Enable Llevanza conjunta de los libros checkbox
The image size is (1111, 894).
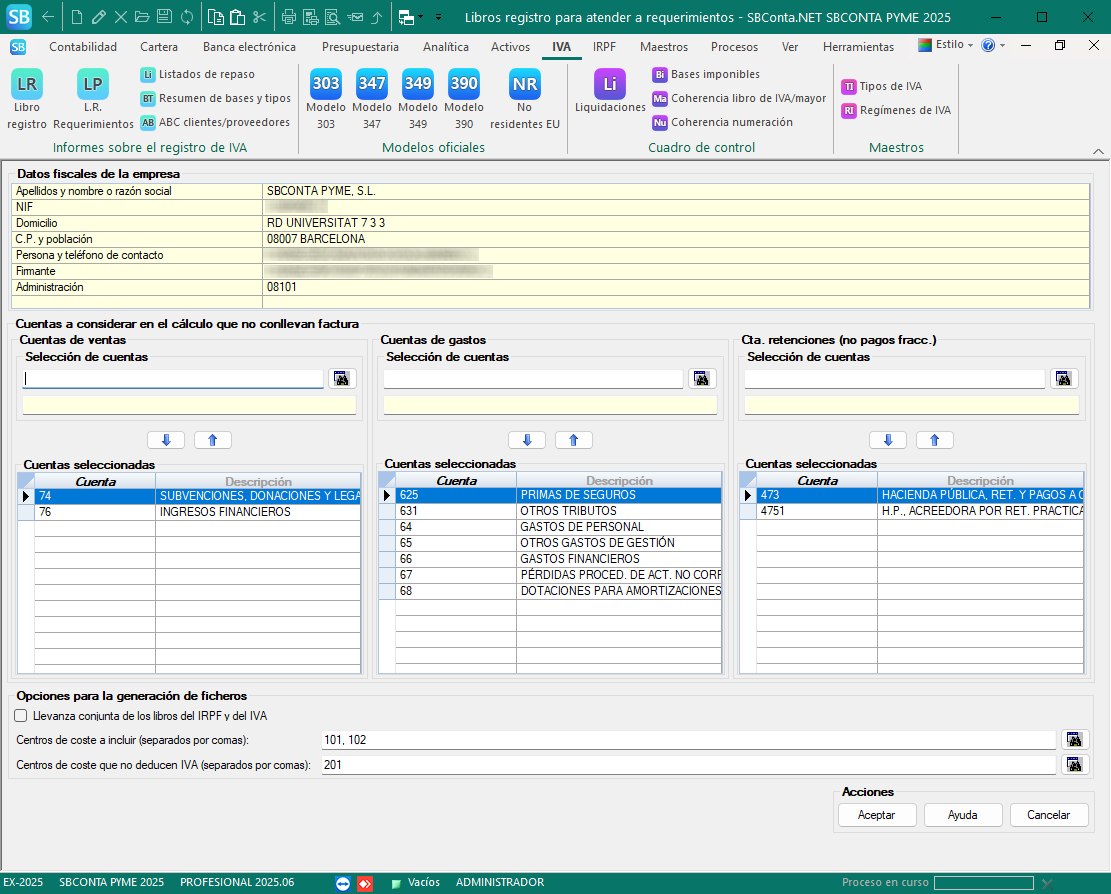(x=21, y=716)
